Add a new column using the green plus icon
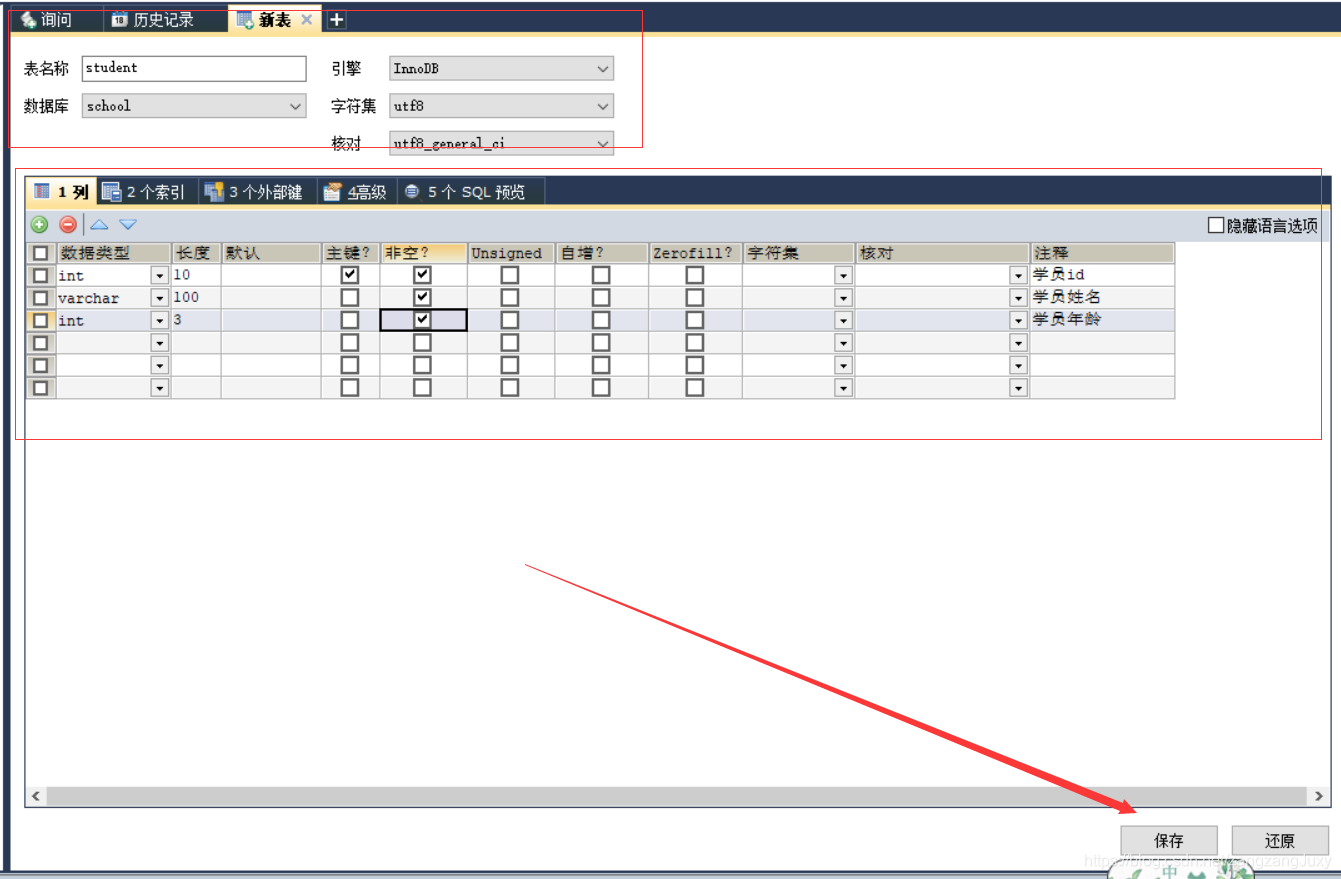 38,224
